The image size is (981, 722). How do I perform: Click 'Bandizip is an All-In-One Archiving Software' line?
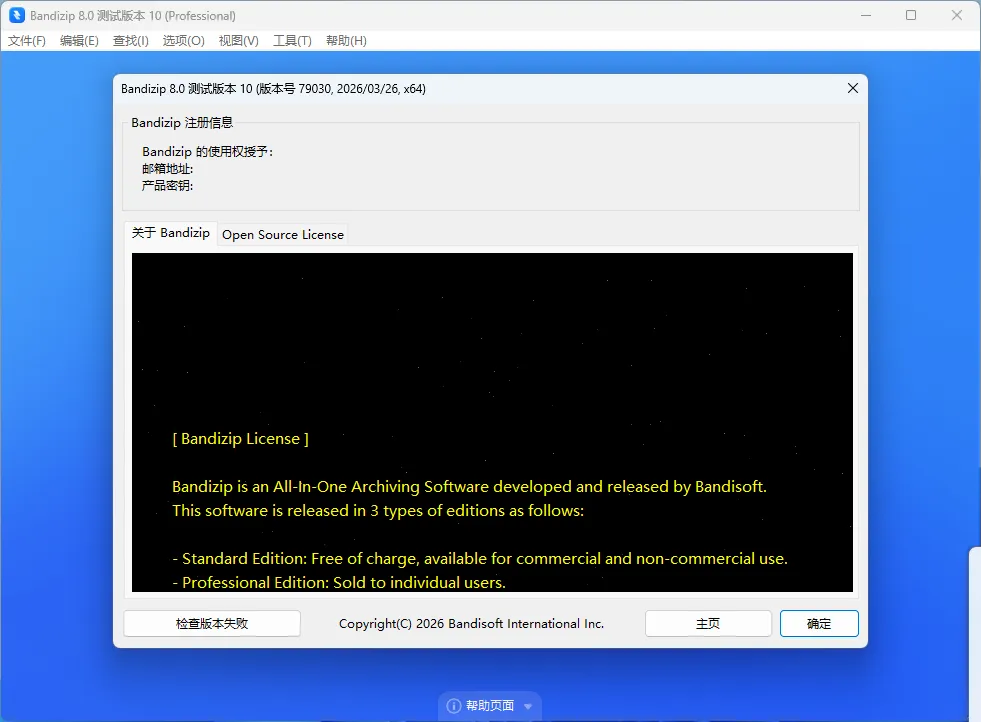(469, 487)
